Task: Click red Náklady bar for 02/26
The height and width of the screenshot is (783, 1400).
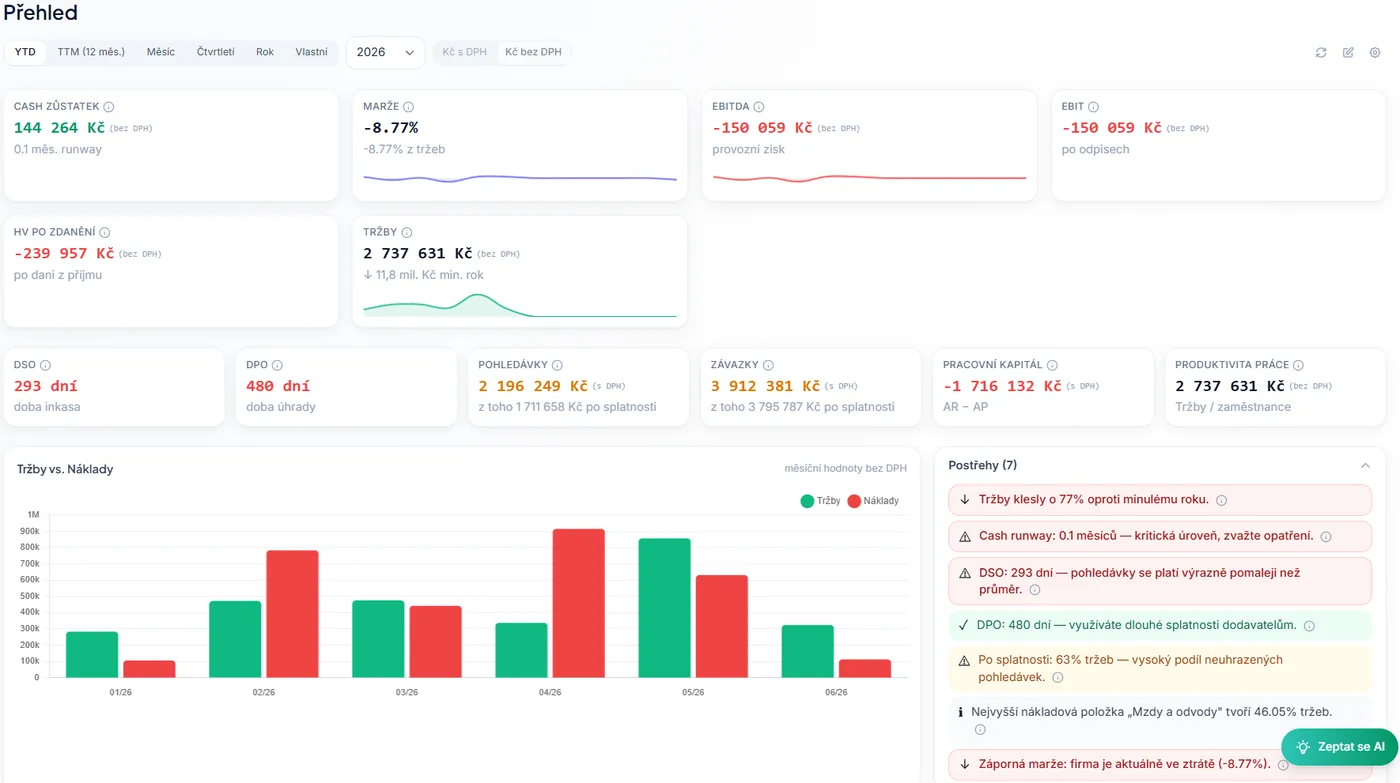Action: point(292,614)
